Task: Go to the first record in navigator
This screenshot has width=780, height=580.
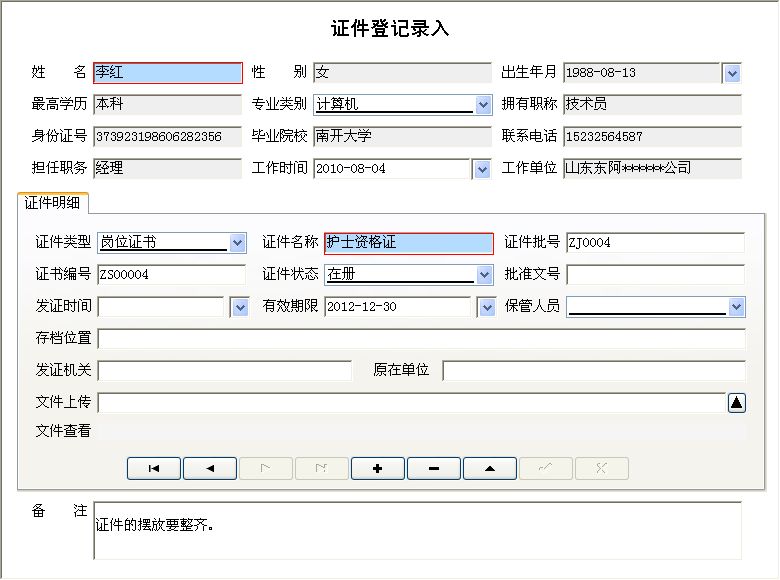Action: [153, 468]
